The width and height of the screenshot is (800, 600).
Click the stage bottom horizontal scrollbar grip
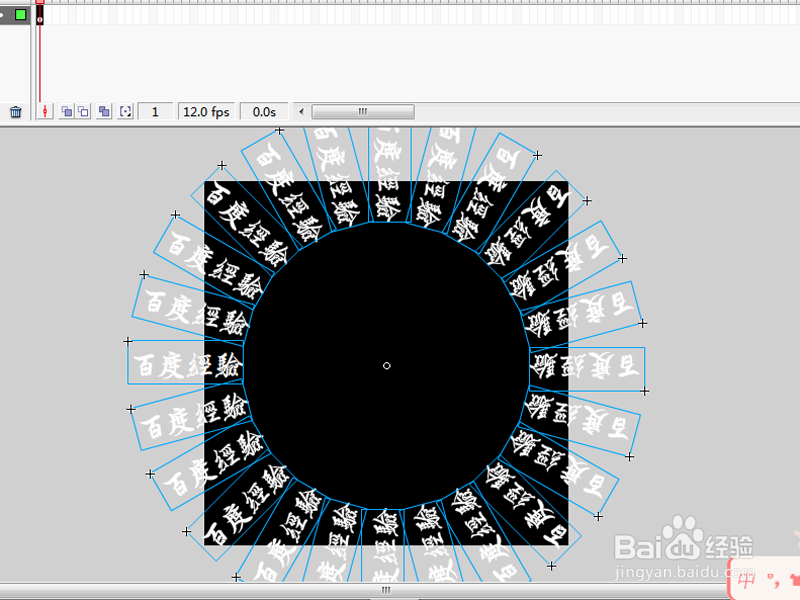pyautogui.click(x=386, y=590)
